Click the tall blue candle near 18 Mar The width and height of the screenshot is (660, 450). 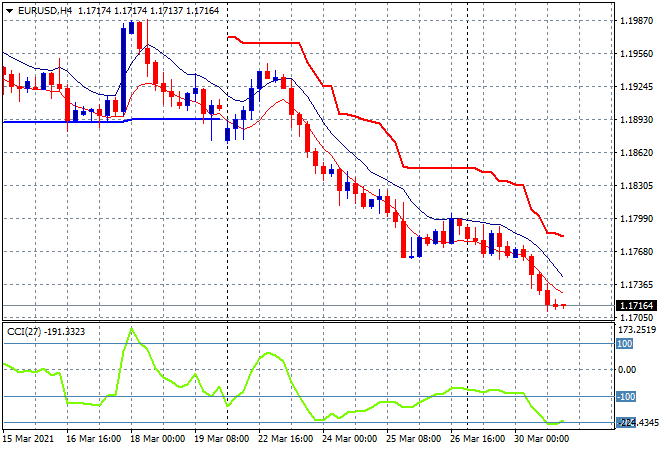(124, 59)
